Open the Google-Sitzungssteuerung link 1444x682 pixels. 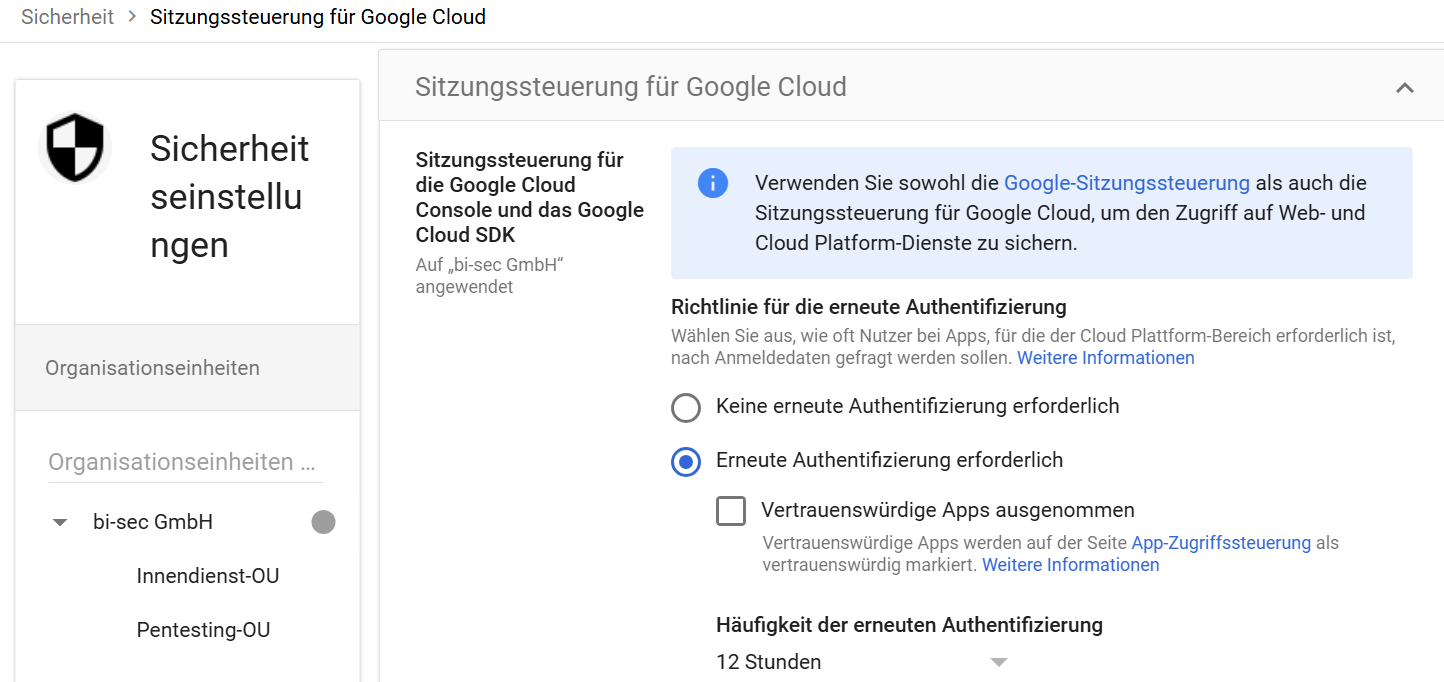point(1126,183)
